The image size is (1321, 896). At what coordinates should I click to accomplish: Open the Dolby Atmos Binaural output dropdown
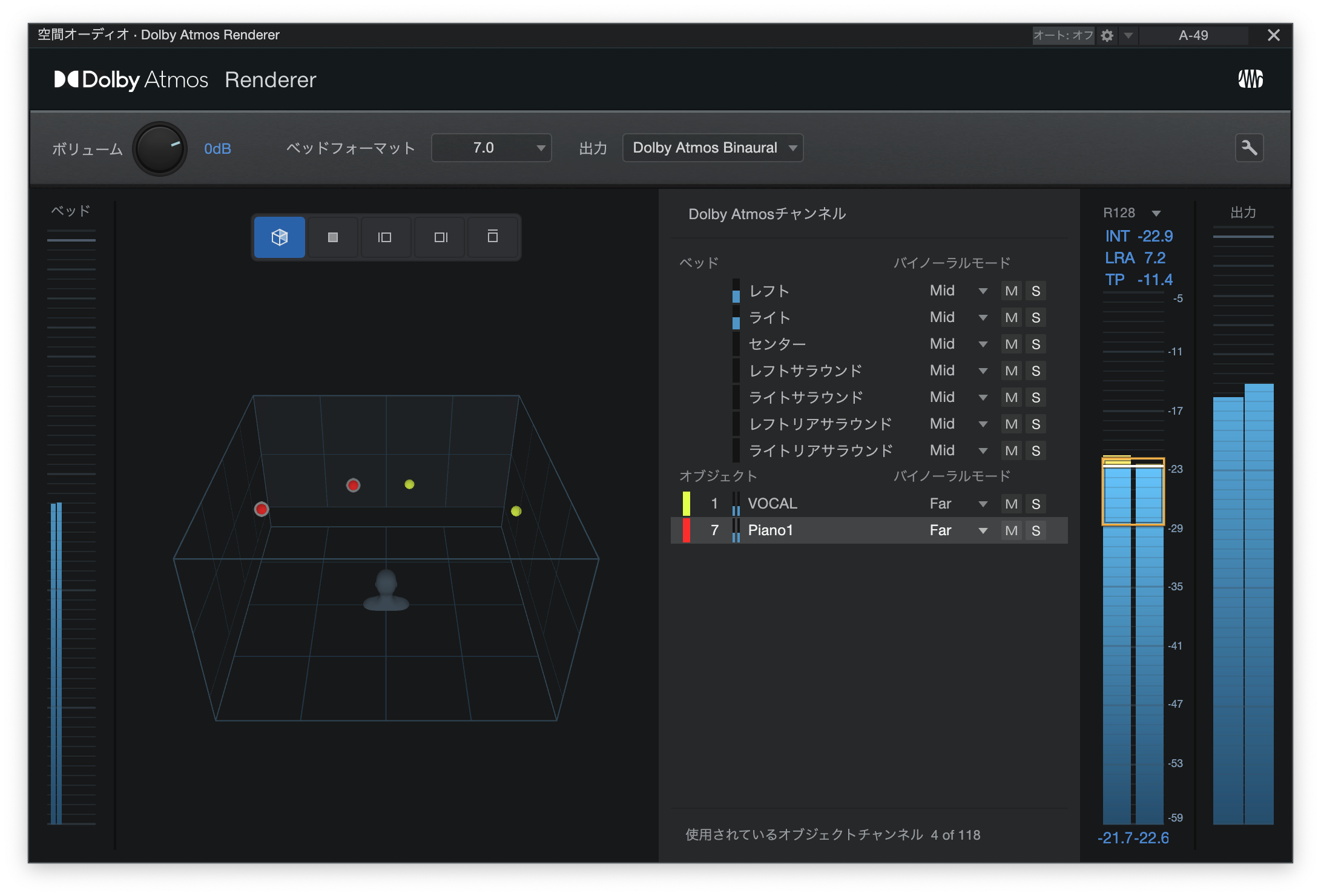[x=713, y=148]
